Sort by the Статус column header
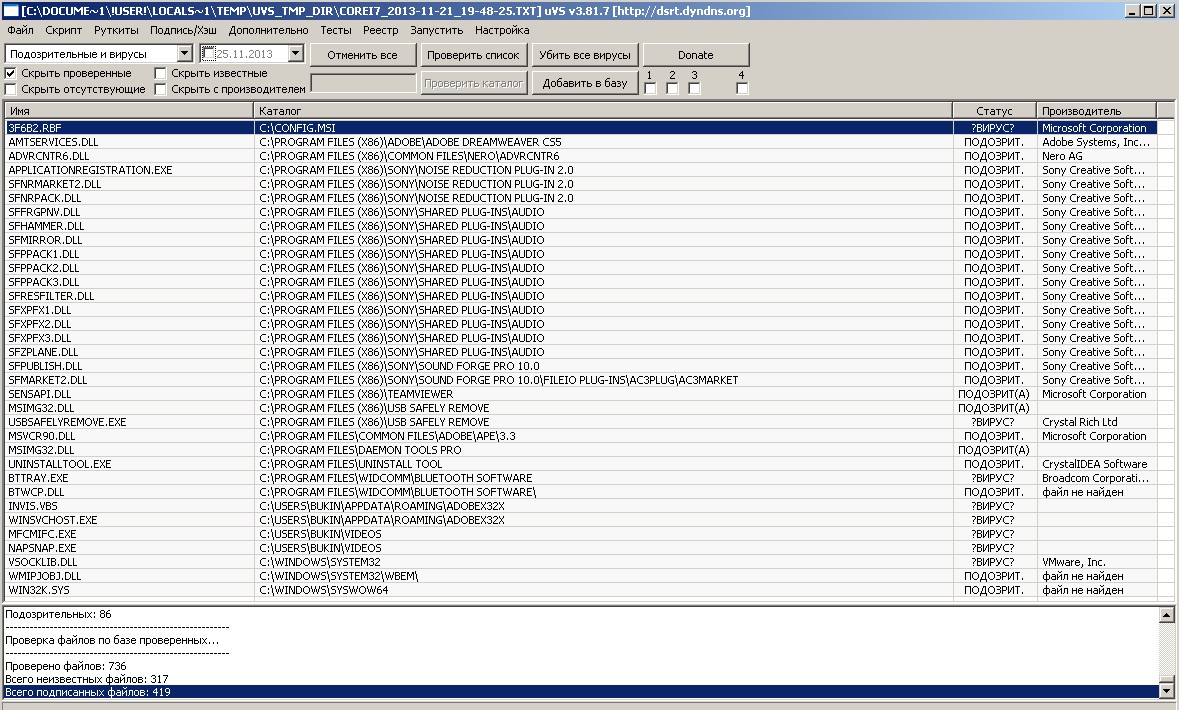The image size is (1179, 710). pos(994,111)
